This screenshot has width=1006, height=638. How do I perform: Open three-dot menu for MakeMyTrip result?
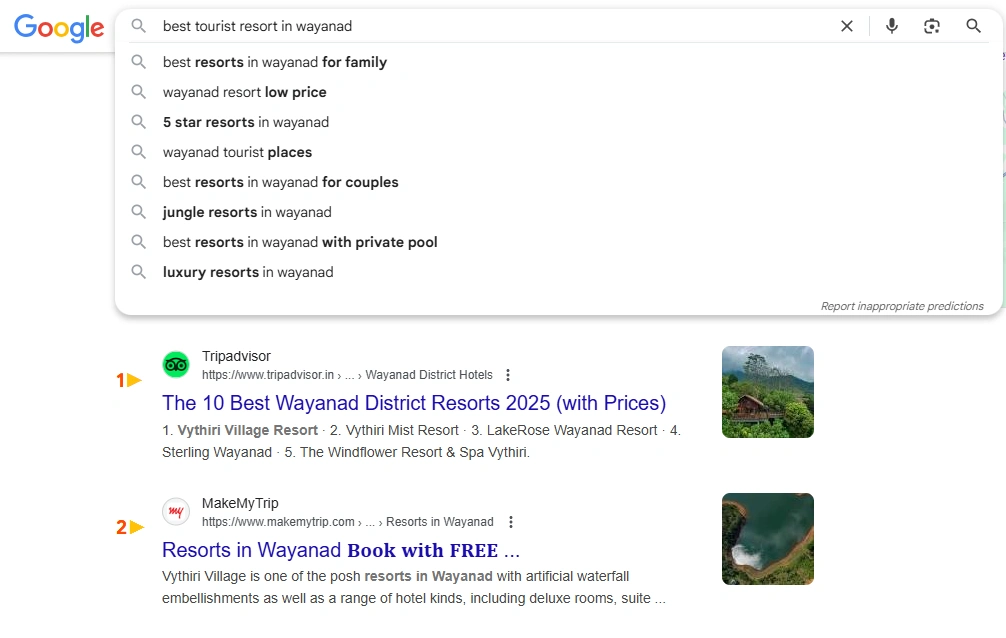pyautogui.click(x=511, y=522)
